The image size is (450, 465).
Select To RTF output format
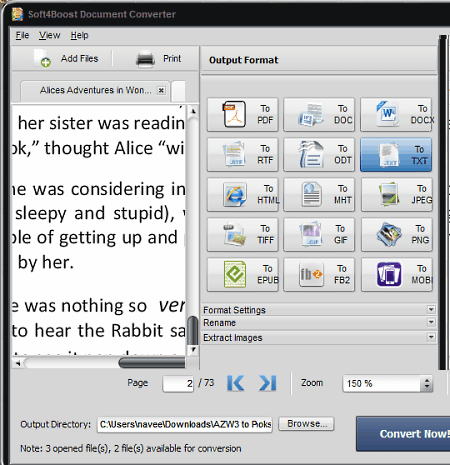pyautogui.click(x=242, y=154)
